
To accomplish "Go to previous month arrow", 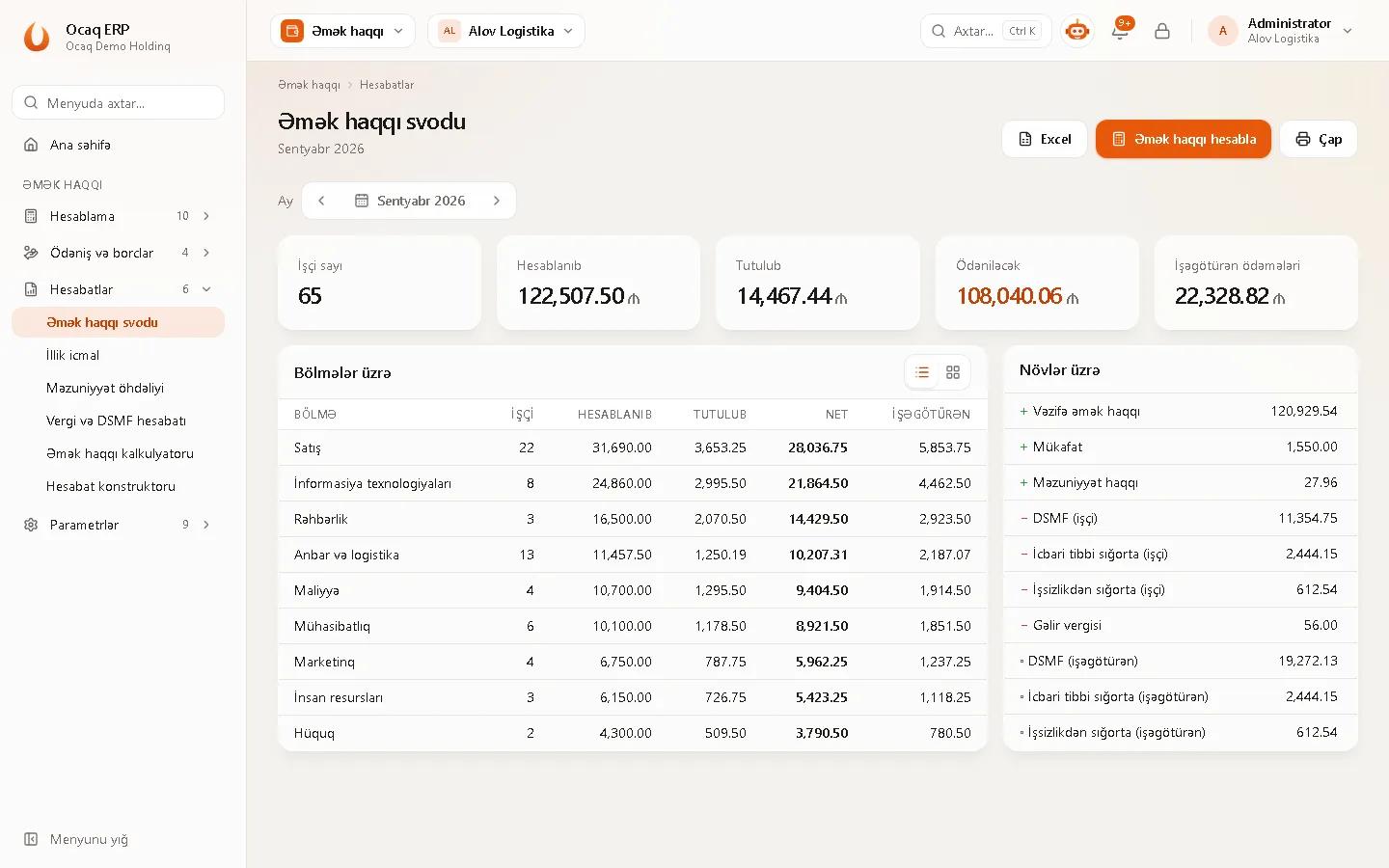I will pyautogui.click(x=321, y=201).
